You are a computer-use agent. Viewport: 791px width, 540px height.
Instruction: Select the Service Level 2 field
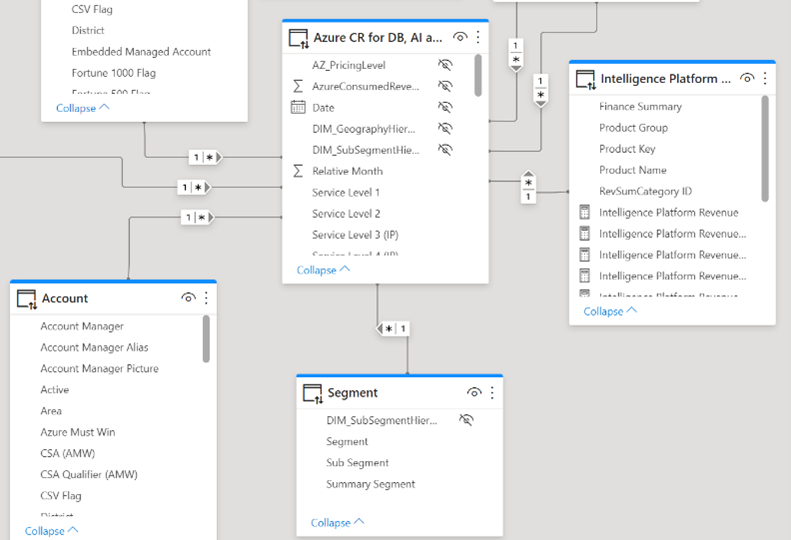(346, 213)
